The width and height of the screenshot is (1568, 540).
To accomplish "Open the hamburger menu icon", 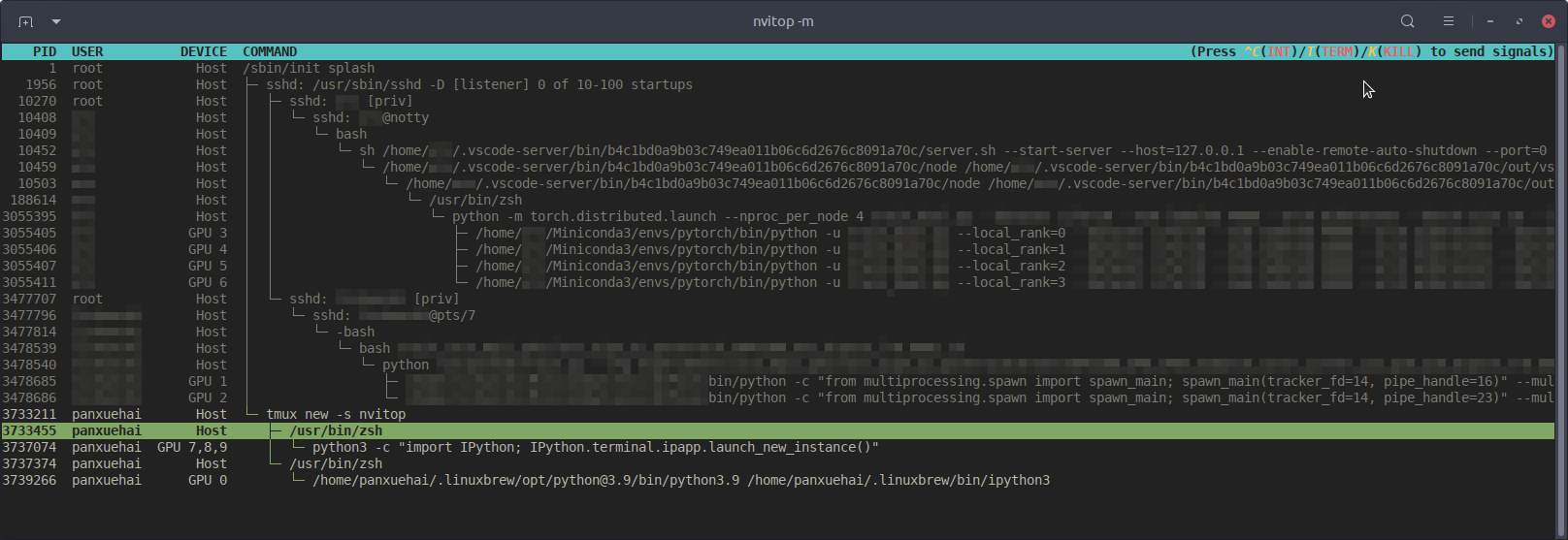I will pyautogui.click(x=1448, y=21).
